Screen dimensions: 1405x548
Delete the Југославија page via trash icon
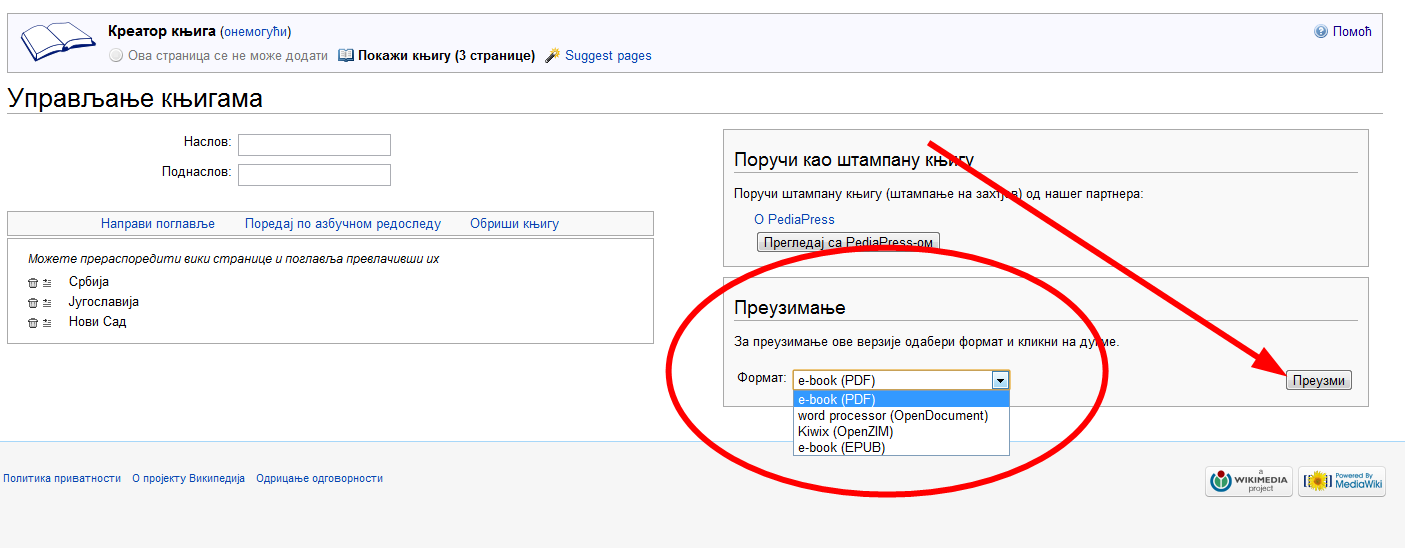pos(32,303)
